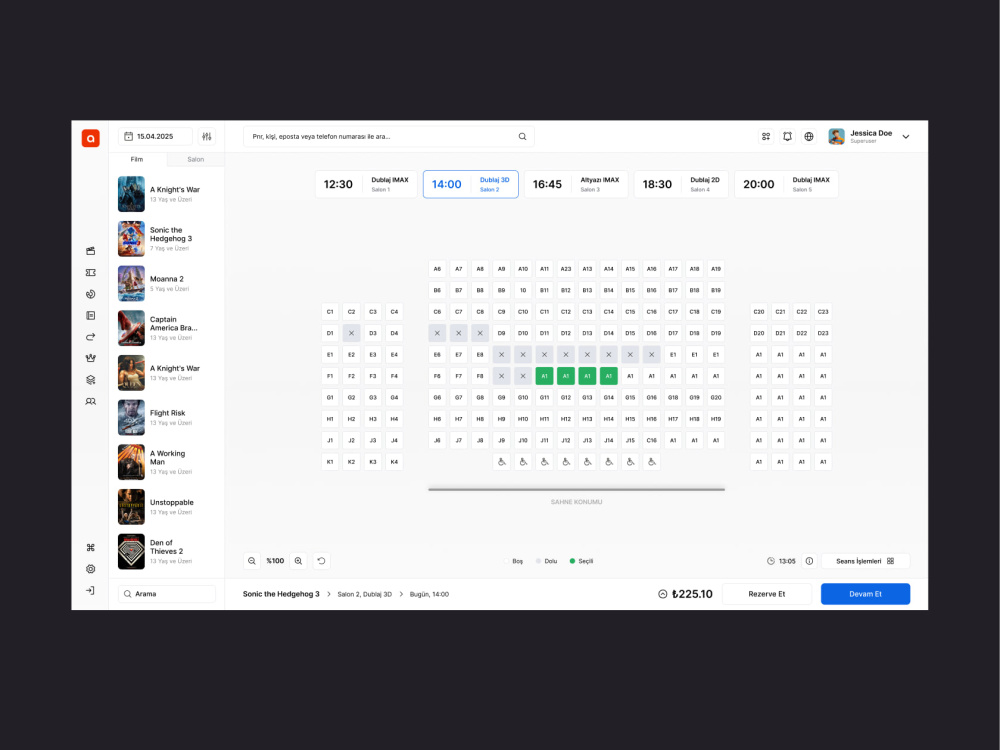
Task: Open notifications bell icon
Action: (x=788, y=136)
